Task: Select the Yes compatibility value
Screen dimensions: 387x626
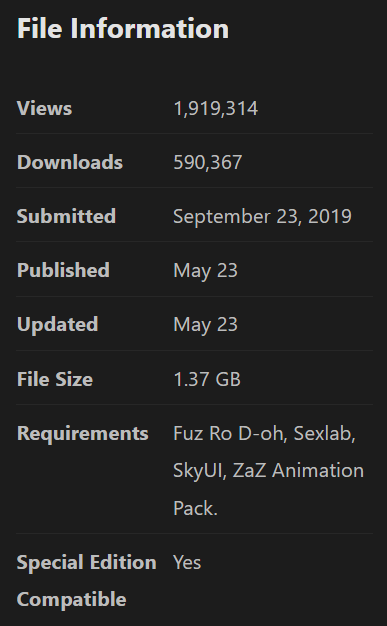Action: pyautogui.click(x=187, y=562)
